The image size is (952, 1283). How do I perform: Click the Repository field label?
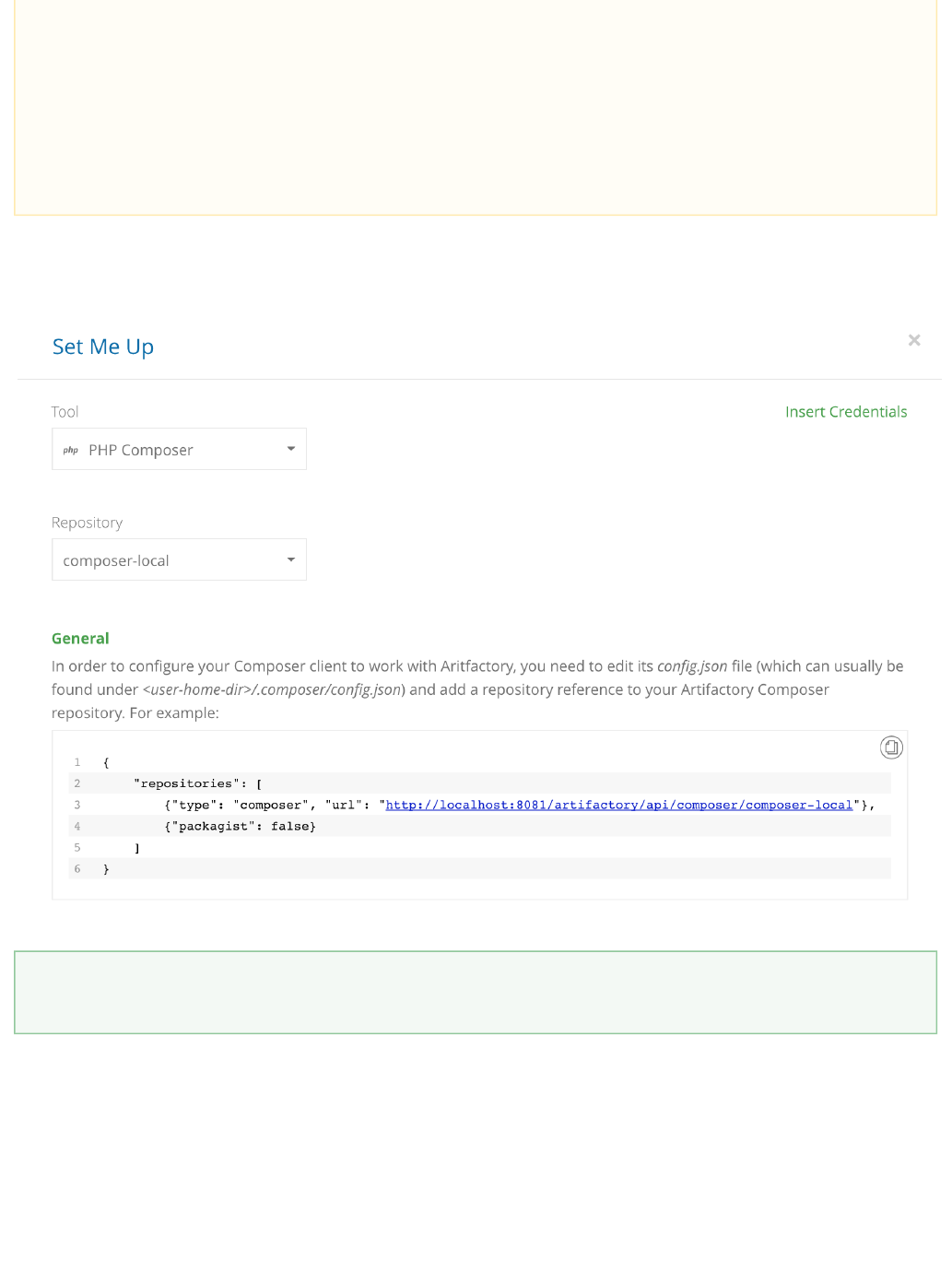coord(87,523)
